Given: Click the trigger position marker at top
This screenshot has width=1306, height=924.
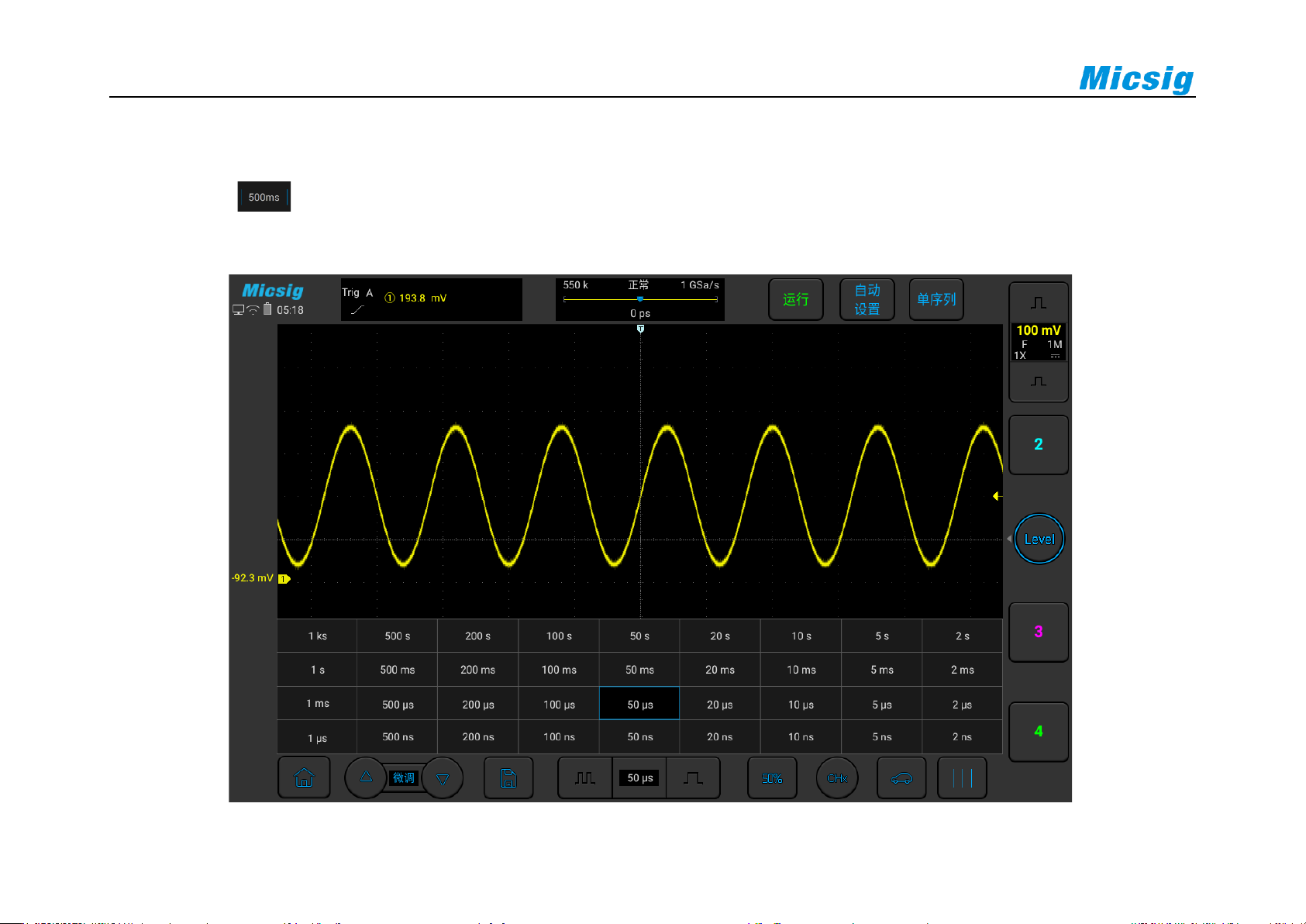Looking at the screenshot, I should coord(640,329).
